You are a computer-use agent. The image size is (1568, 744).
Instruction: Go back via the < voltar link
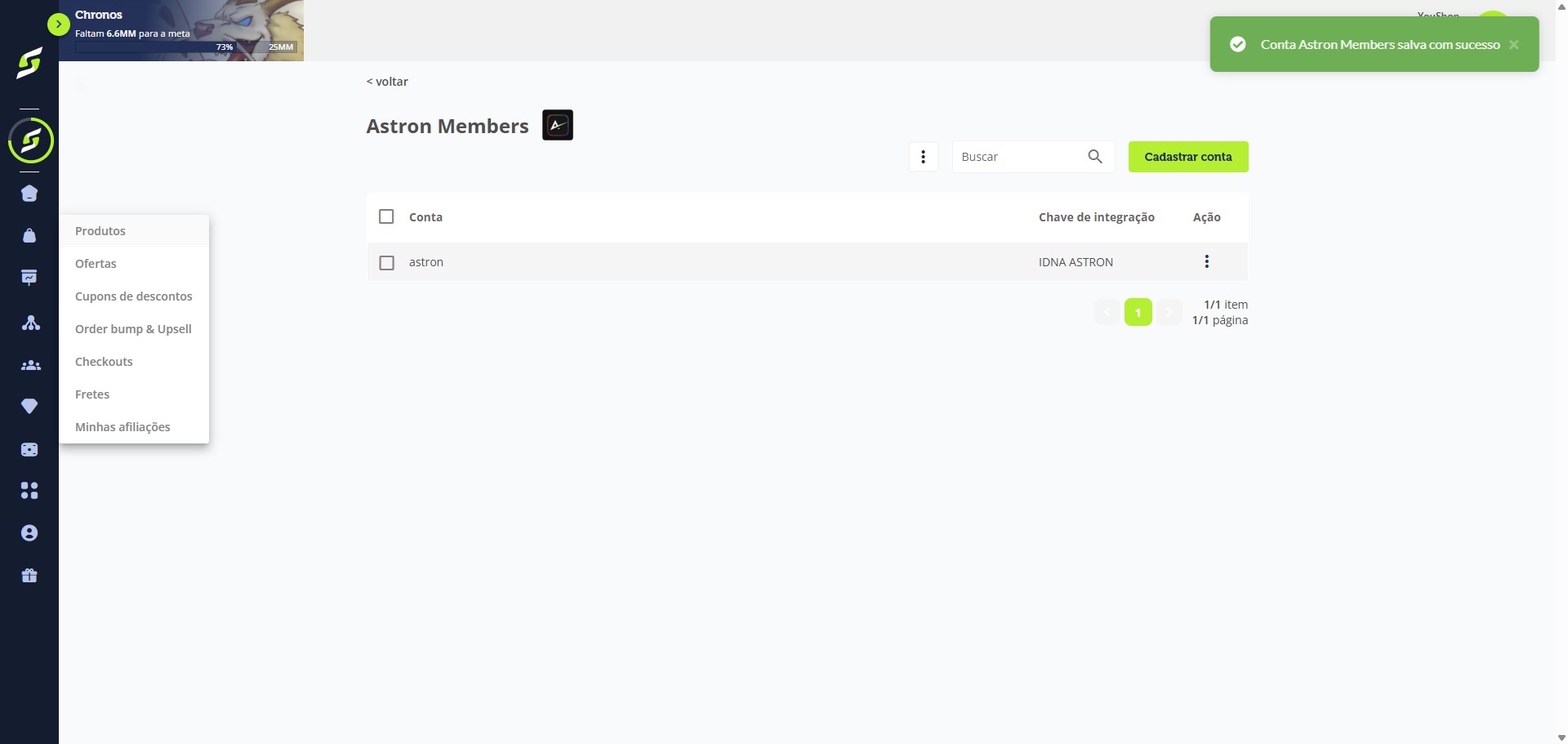387,82
